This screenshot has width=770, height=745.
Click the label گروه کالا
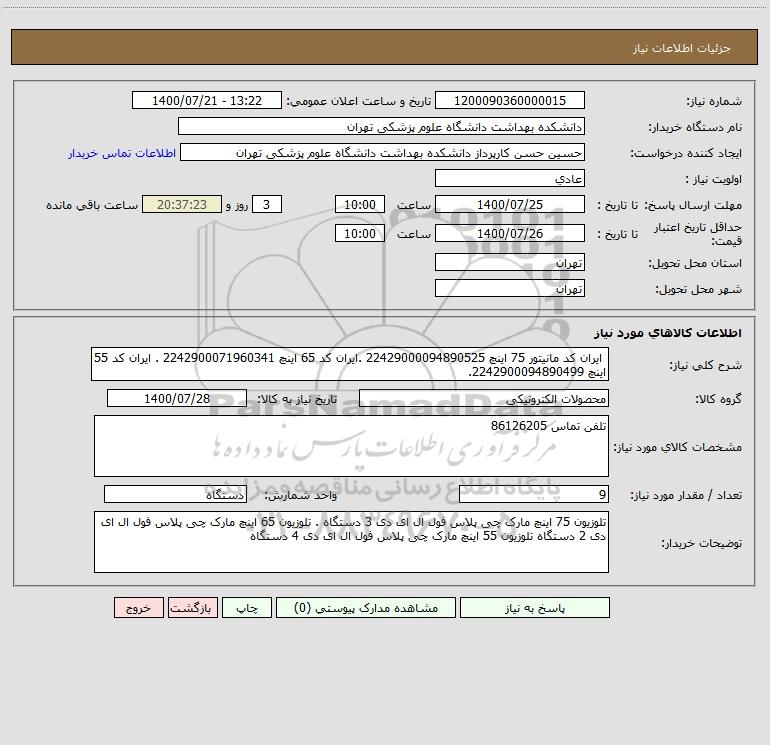tap(718, 399)
